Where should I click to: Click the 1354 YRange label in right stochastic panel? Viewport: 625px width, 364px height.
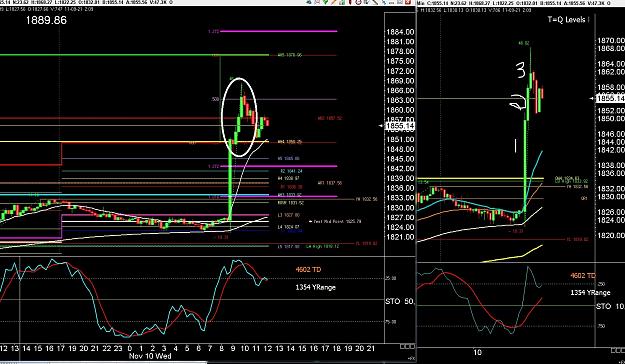click(x=590, y=293)
